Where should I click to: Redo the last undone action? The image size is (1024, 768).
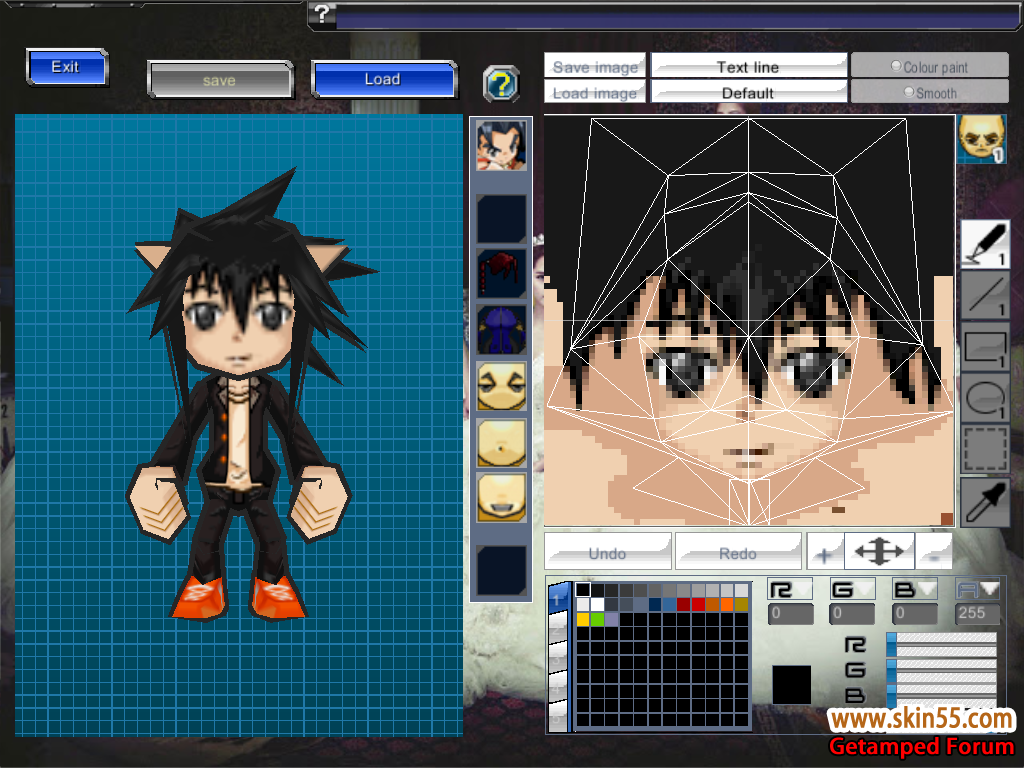pyautogui.click(x=738, y=552)
